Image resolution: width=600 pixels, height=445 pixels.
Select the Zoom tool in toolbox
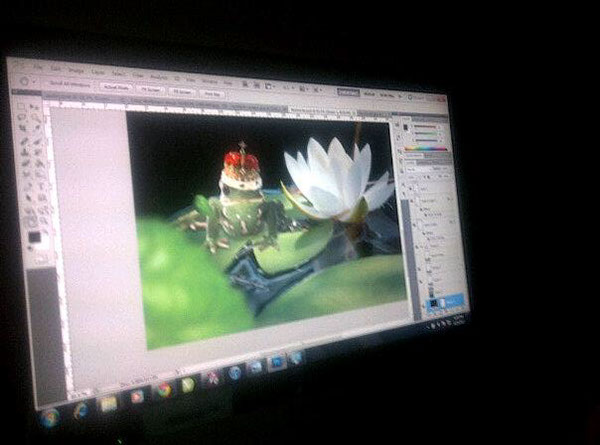[44, 221]
